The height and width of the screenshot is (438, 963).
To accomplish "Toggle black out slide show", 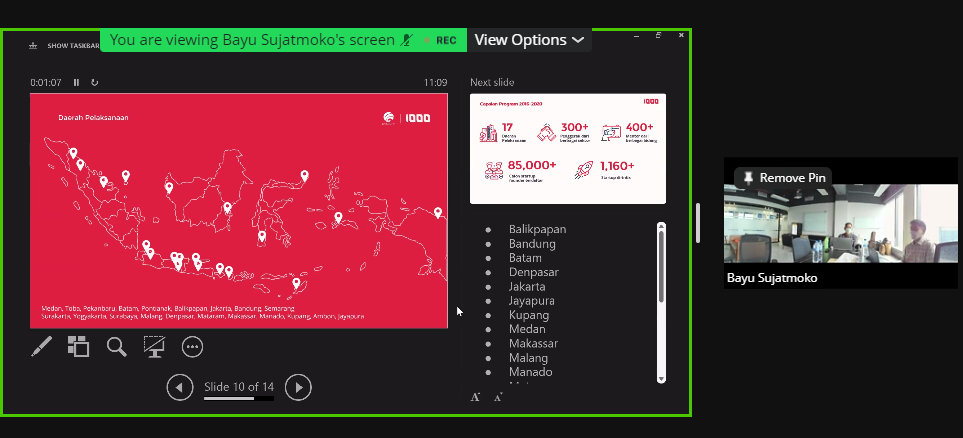I will 154,347.
